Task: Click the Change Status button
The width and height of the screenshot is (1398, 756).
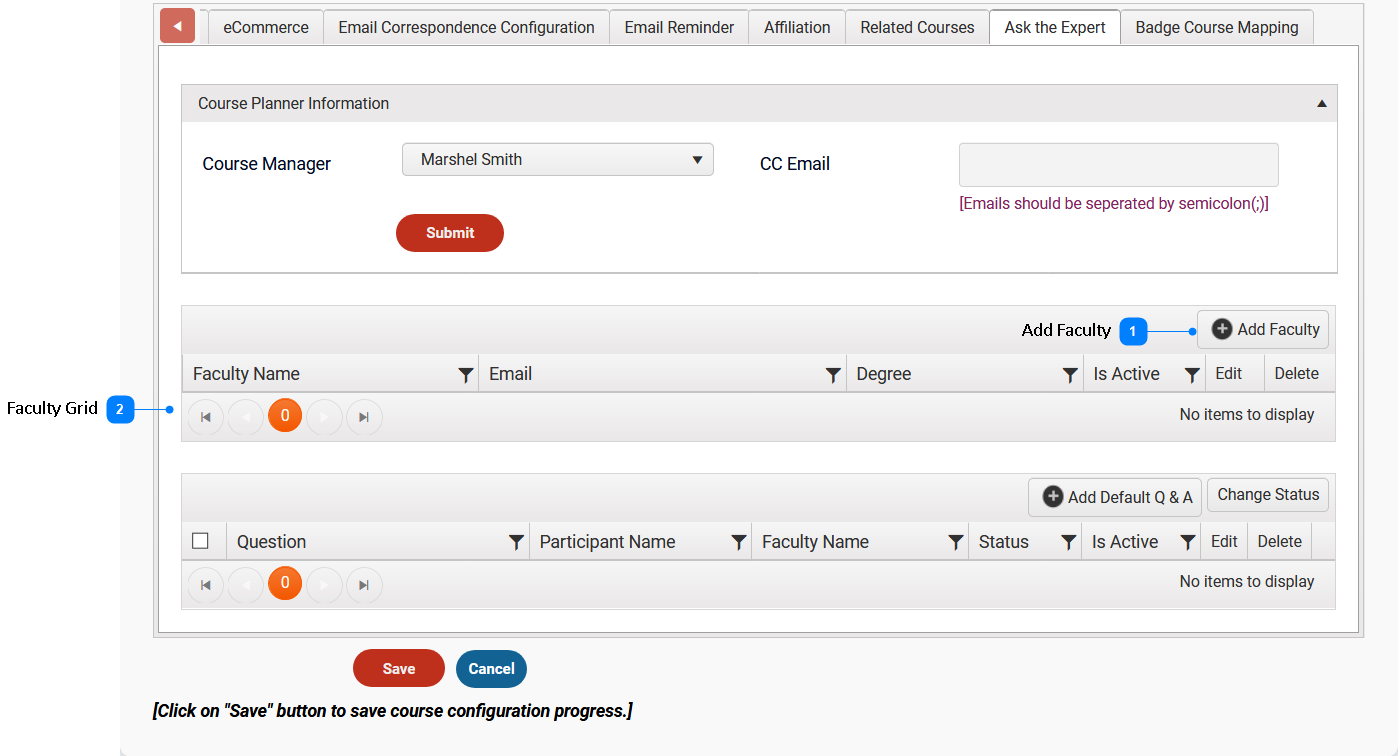Action: [1267, 495]
